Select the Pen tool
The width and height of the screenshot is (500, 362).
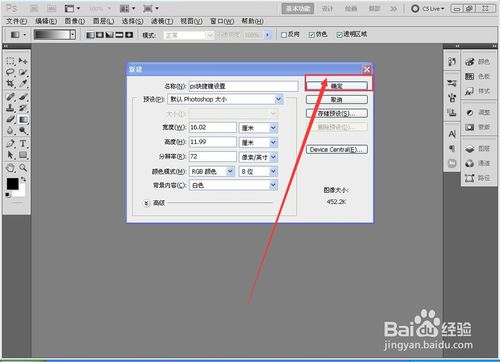10,144
